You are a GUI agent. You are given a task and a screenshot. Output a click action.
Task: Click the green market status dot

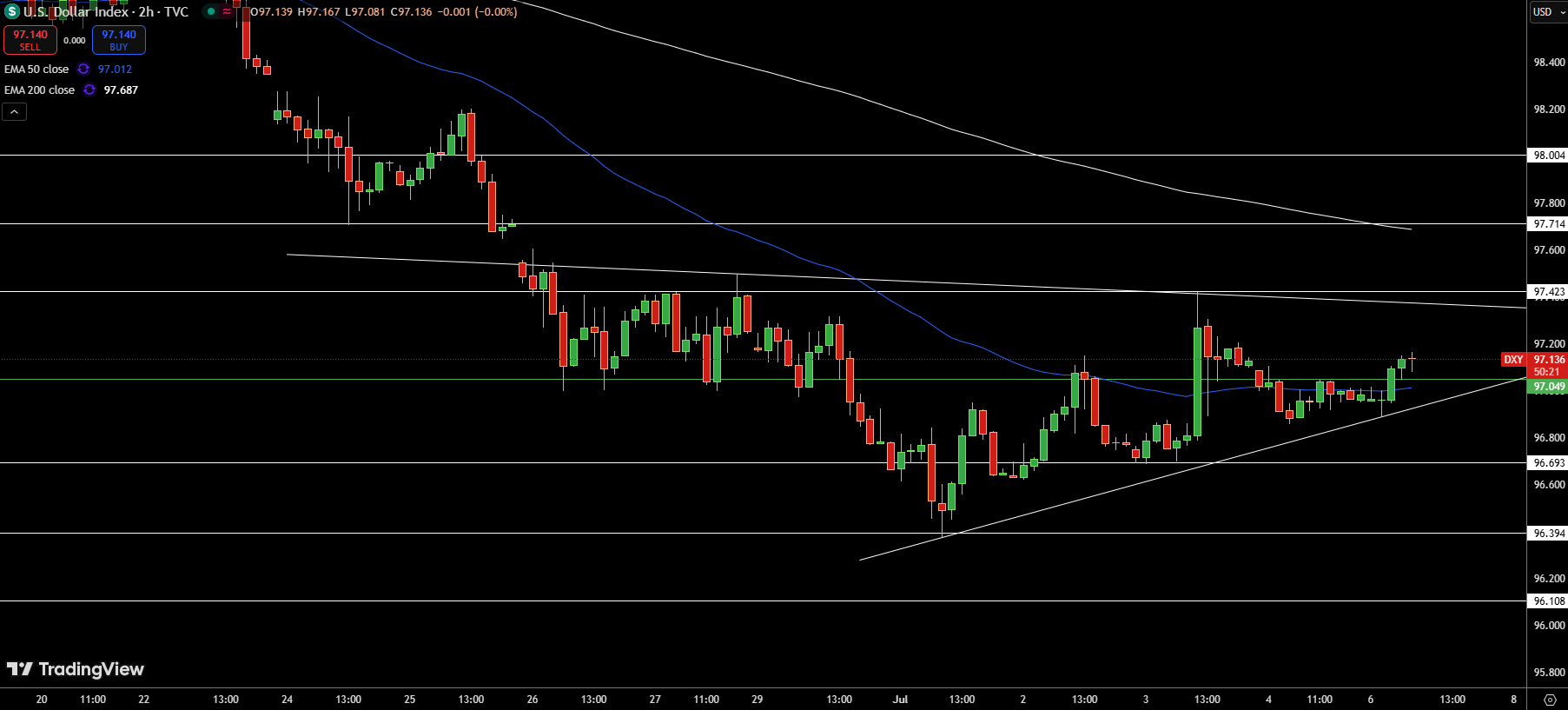211,12
